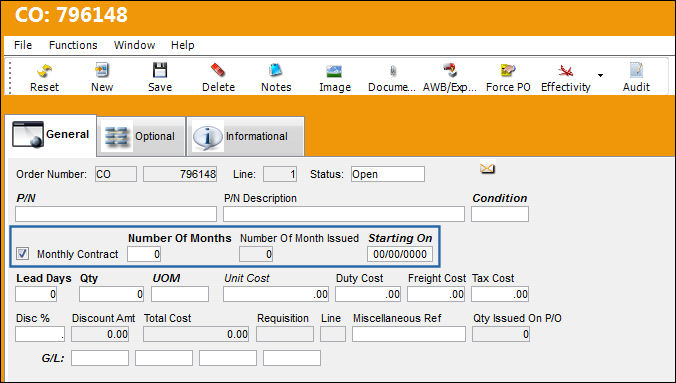This screenshot has height=383, width=676.
Task: Click the AWB/Exp toolbar icon
Action: click(x=450, y=70)
